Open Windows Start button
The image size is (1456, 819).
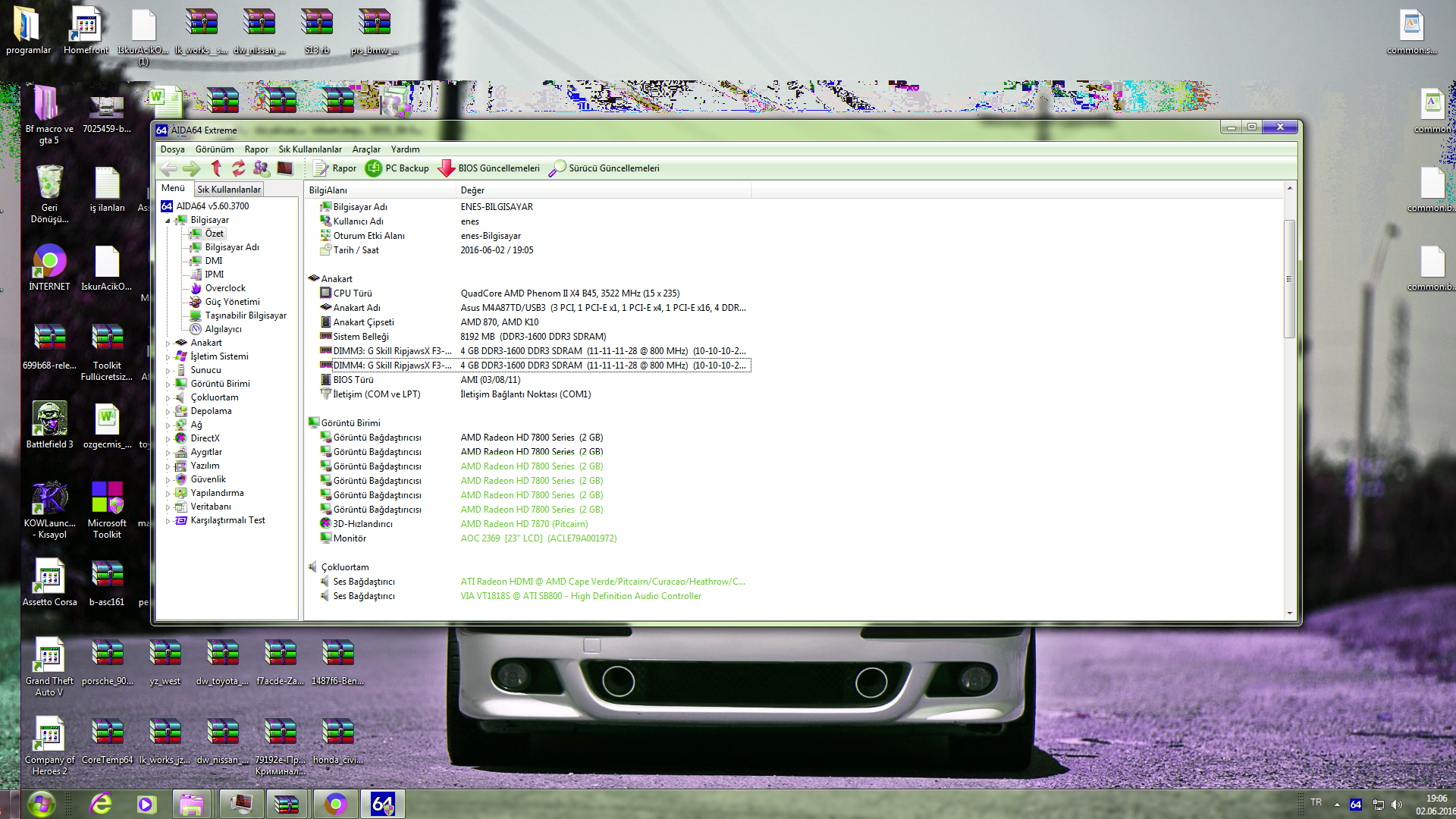[x=41, y=804]
